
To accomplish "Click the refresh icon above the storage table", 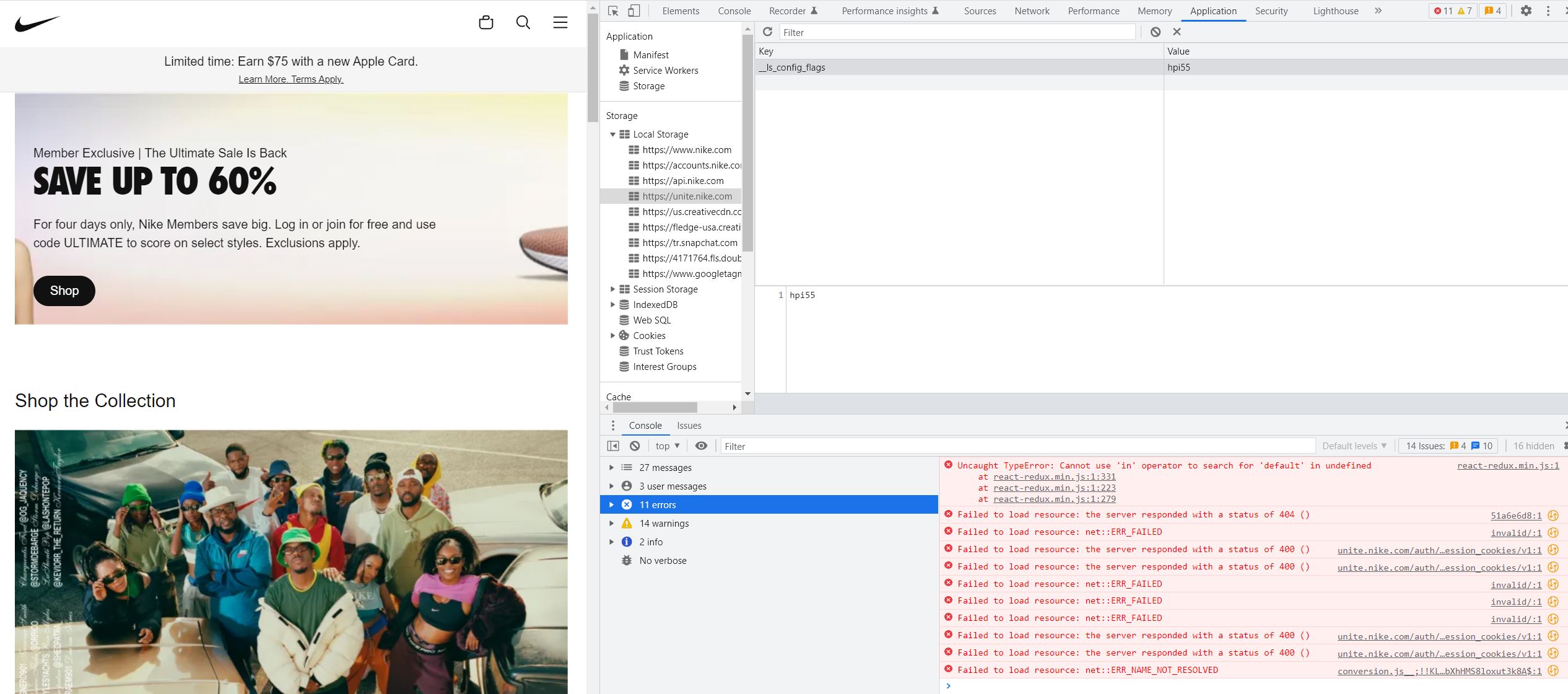I will [767, 32].
